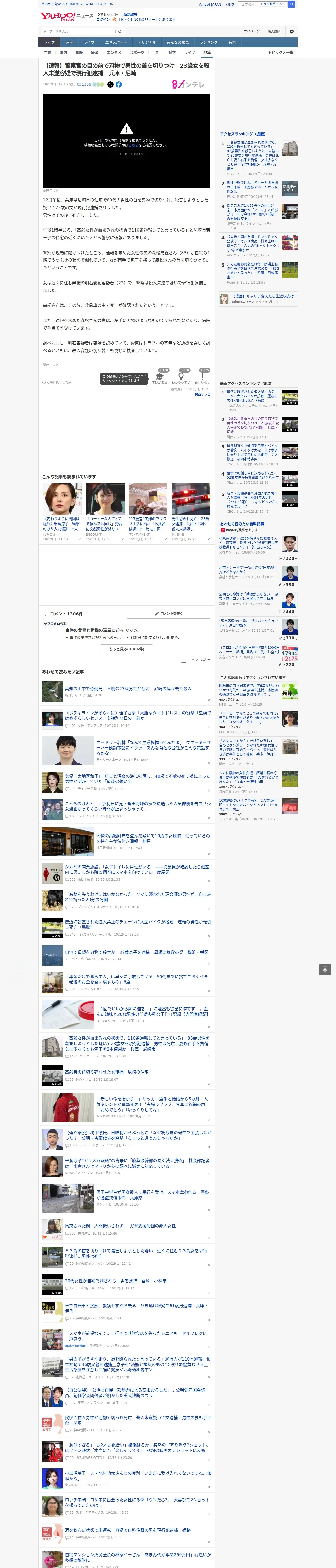Click the blue web search button at top
336x1568 pixels.
[x=292, y=4]
